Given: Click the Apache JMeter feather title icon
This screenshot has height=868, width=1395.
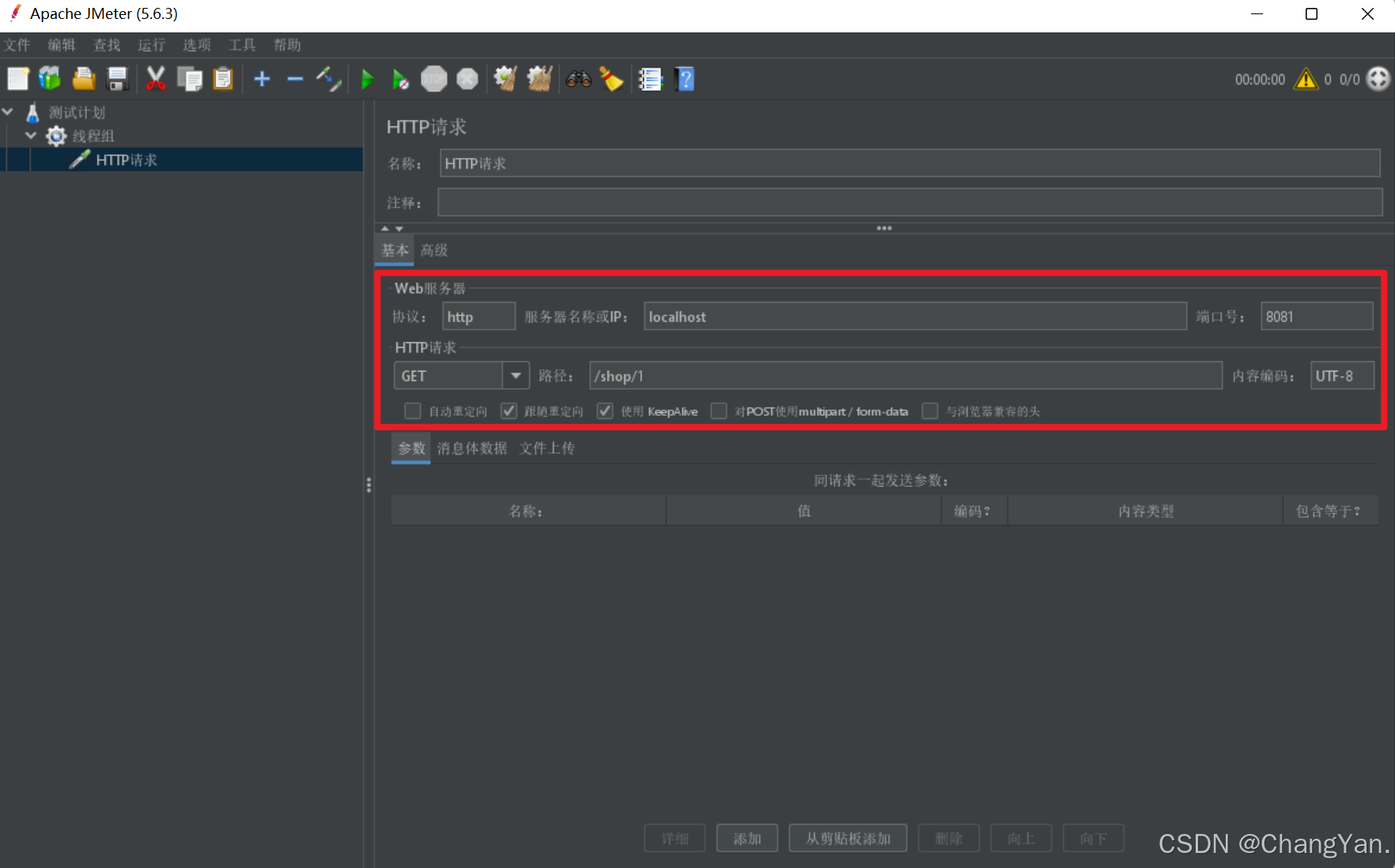Looking at the screenshot, I should pos(14,13).
